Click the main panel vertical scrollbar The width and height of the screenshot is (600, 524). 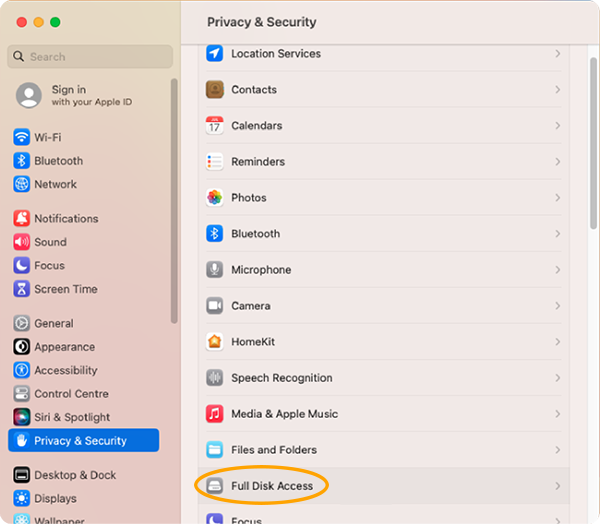pyautogui.click(x=594, y=140)
